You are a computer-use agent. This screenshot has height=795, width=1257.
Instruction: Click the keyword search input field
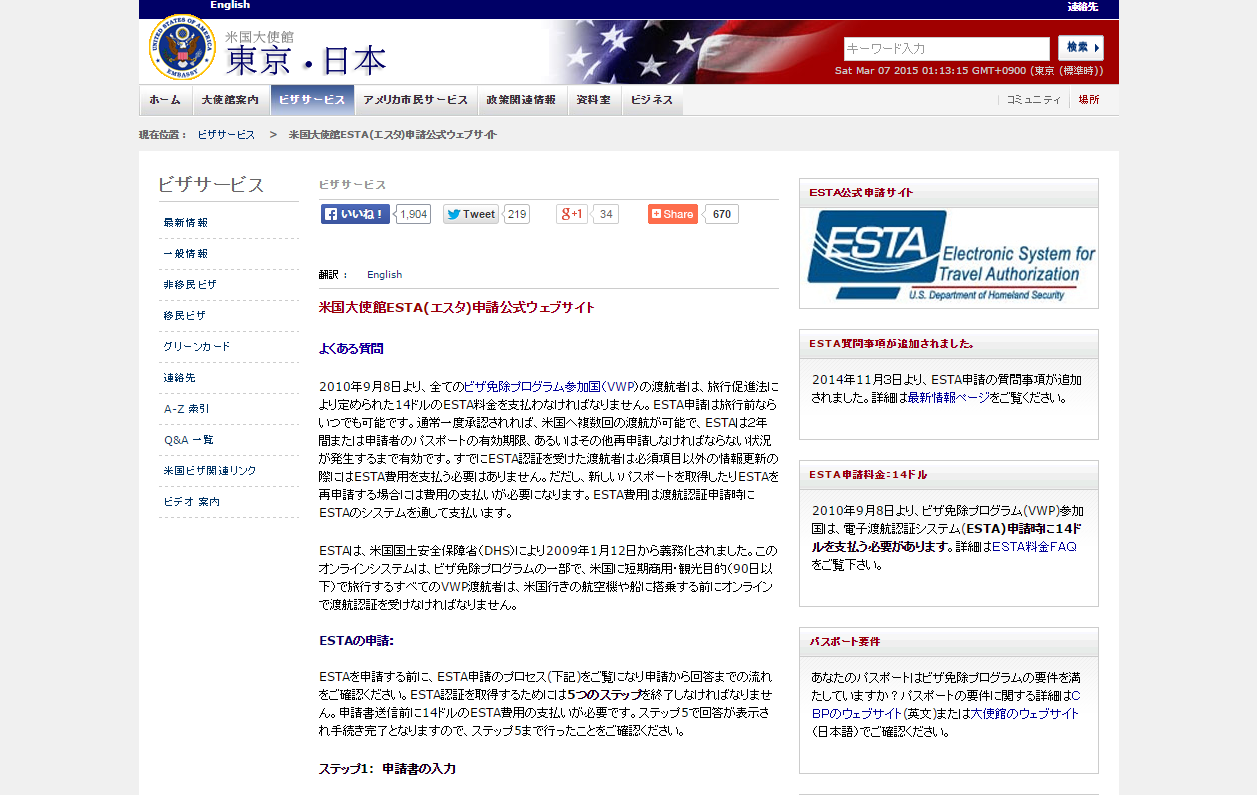point(946,47)
